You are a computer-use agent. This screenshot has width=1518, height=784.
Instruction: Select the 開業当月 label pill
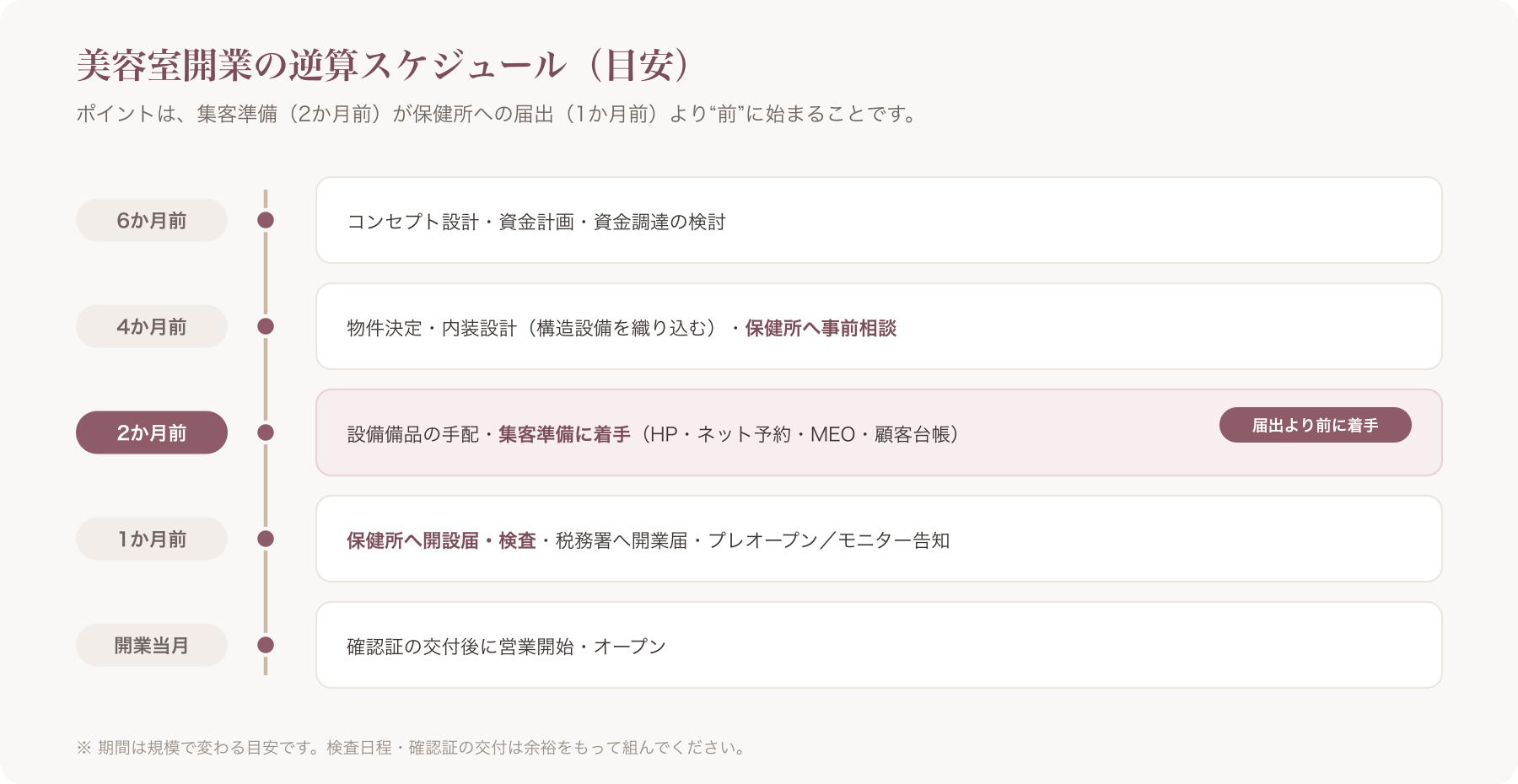[152, 645]
